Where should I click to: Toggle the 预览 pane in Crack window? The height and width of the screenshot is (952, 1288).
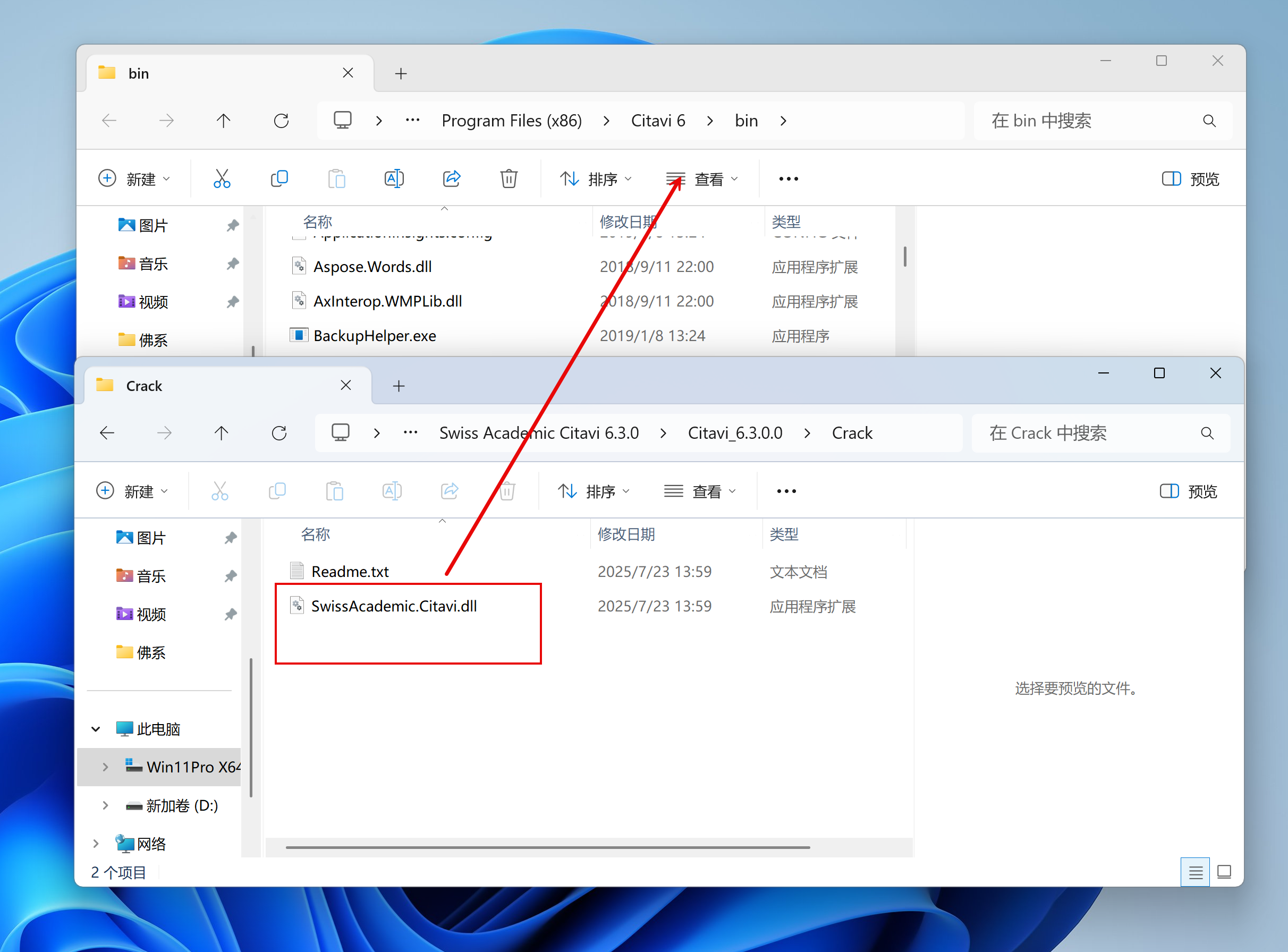tap(1188, 491)
